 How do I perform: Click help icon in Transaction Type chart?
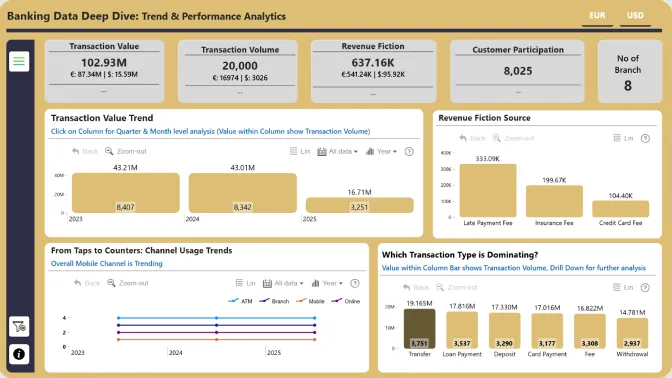[x=645, y=287]
